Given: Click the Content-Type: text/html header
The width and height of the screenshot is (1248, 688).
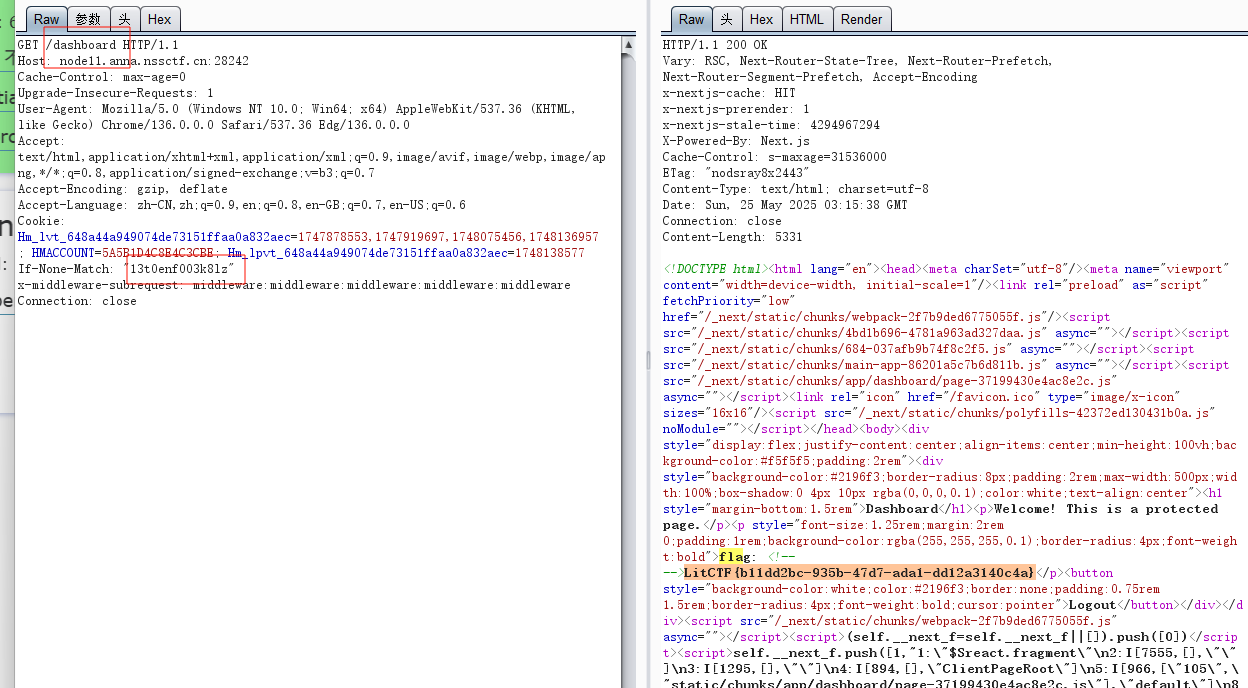Looking at the screenshot, I should click(x=795, y=189).
